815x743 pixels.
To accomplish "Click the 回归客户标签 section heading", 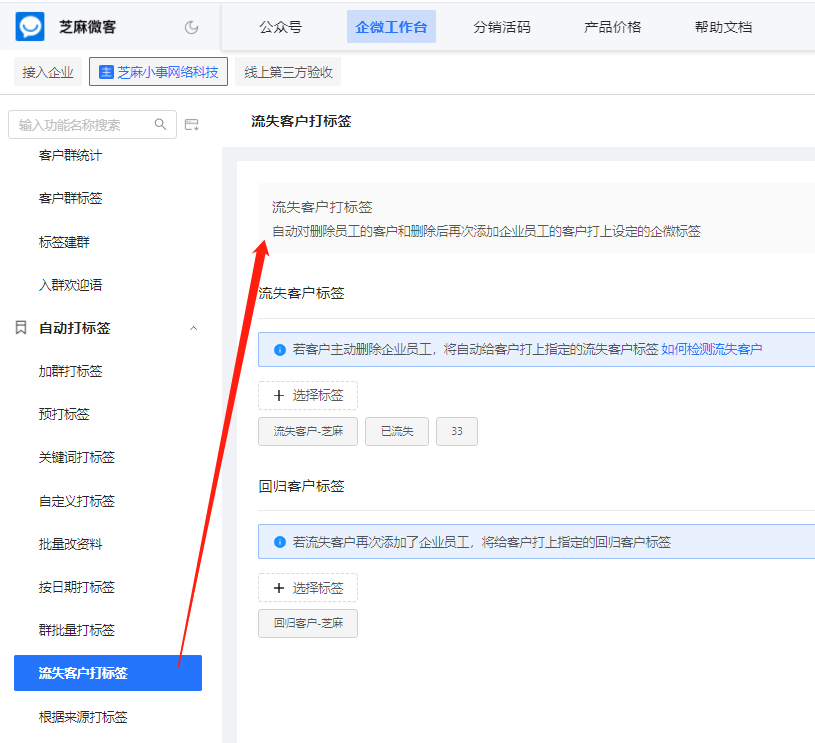I will [301, 486].
